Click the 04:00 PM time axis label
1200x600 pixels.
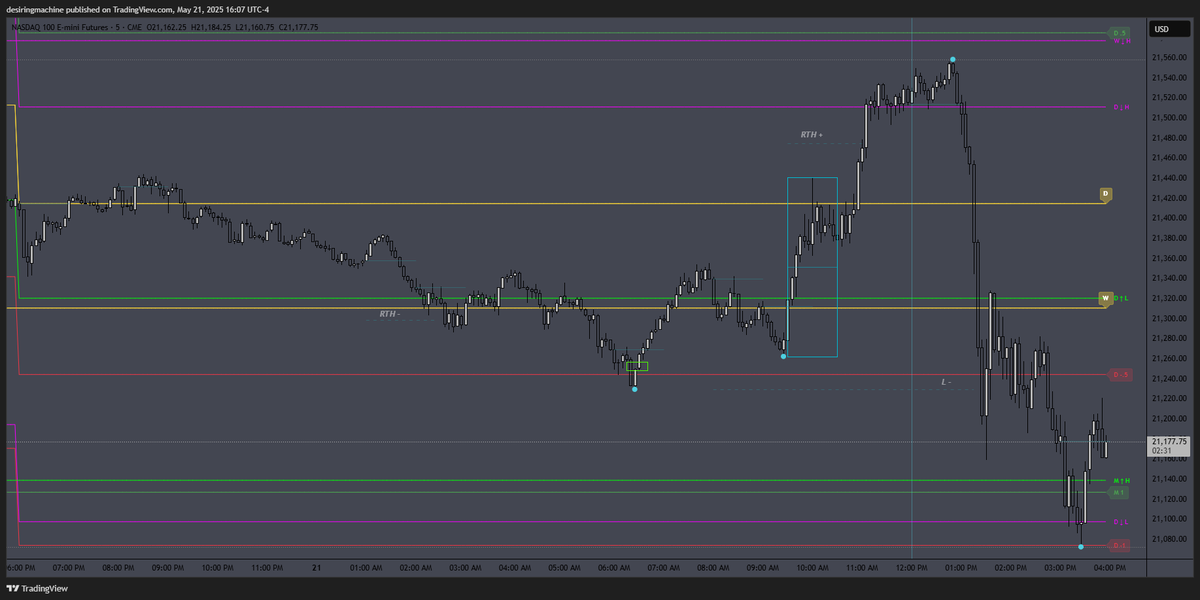(1111, 568)
